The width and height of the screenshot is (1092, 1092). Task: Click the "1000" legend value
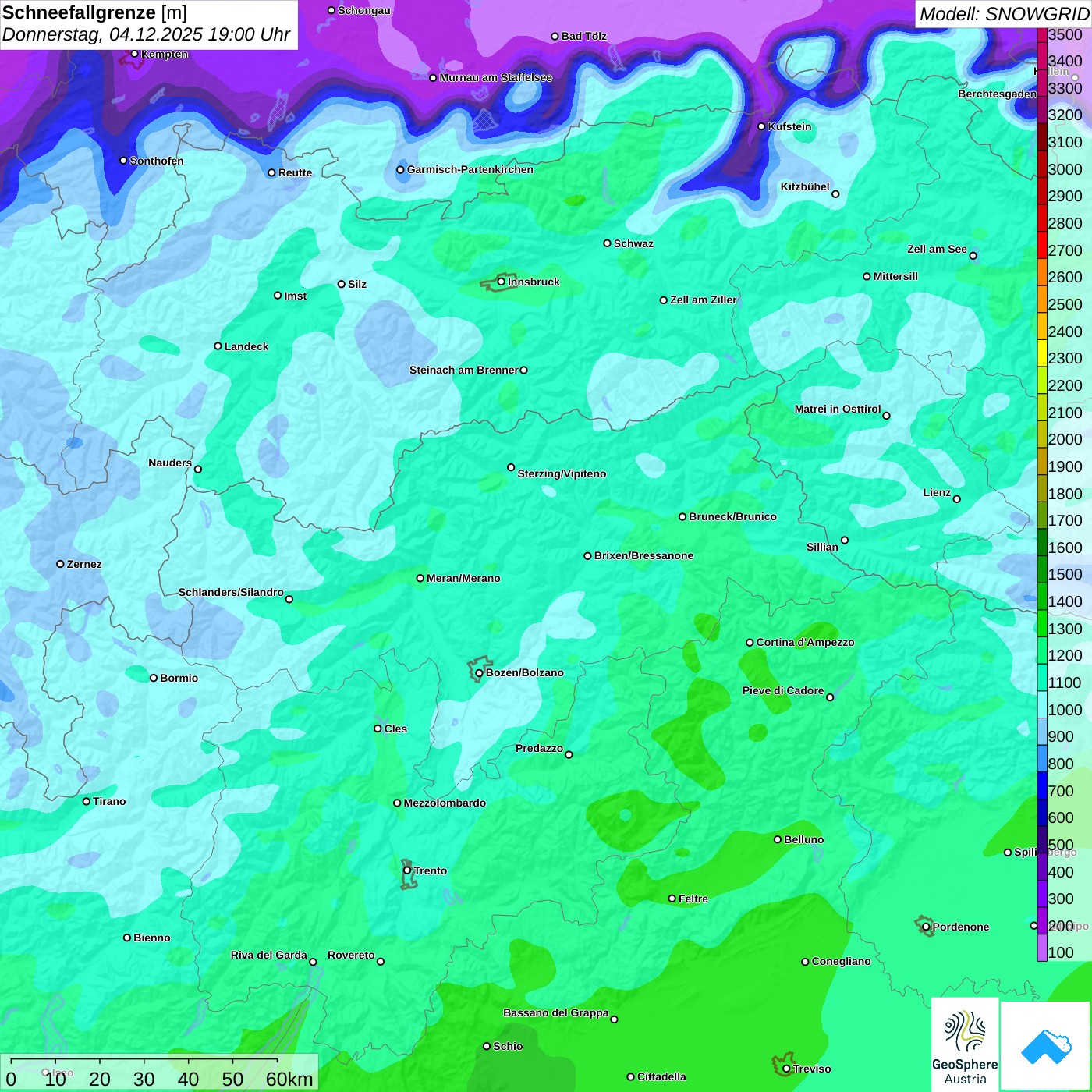click(1065, 710)
